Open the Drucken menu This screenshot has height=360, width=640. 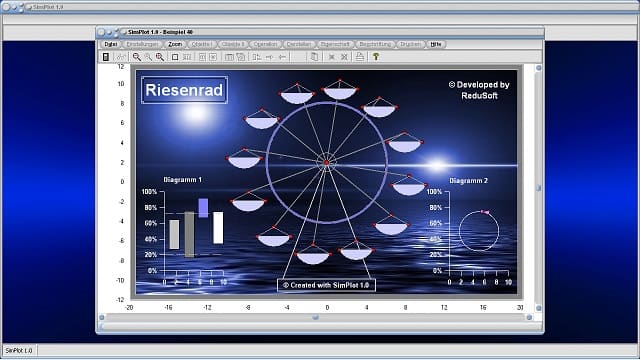click(x=410, y=44)
